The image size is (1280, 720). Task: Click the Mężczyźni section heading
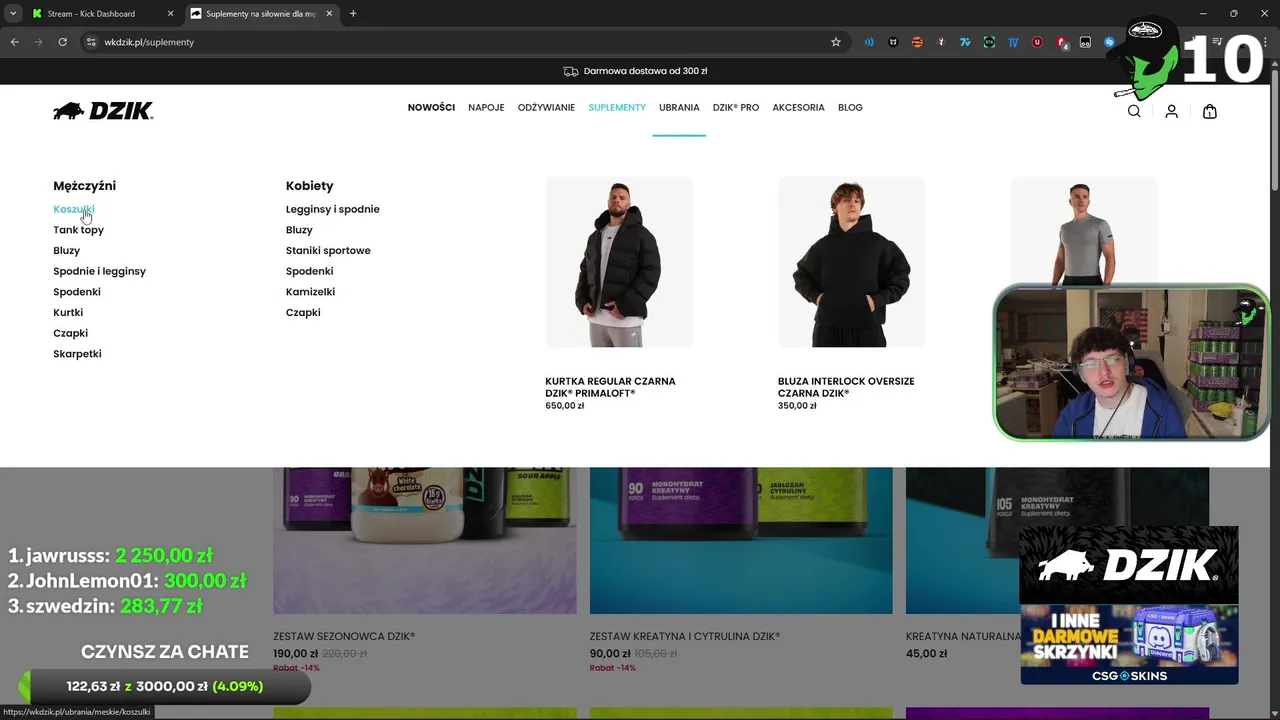point(84,186)
